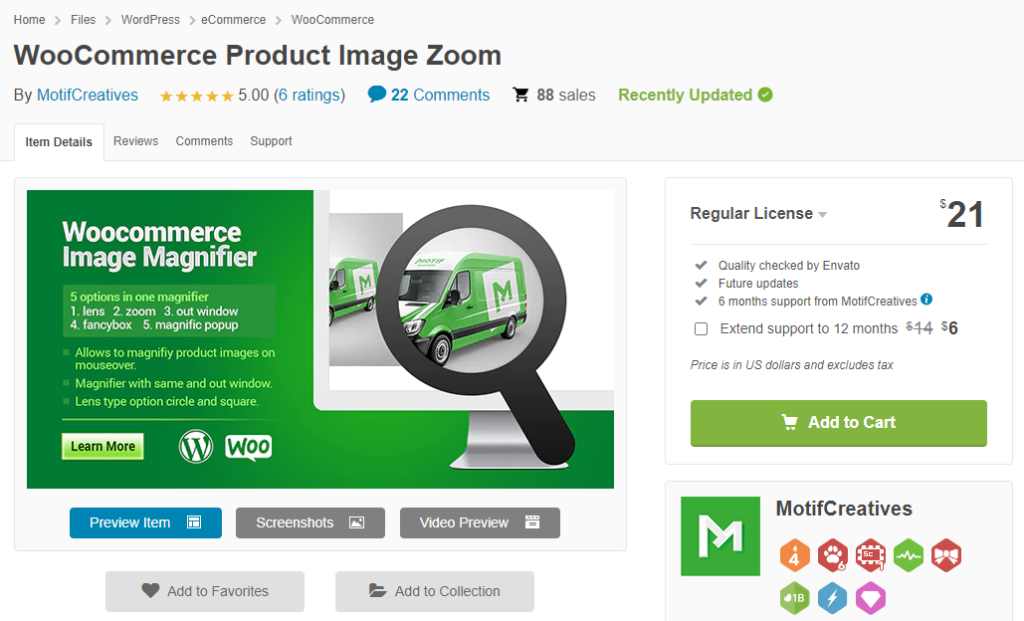This screenshot has width=1024, height=621.
Task: Click the pink diamond badge
Action: (871, 597)
